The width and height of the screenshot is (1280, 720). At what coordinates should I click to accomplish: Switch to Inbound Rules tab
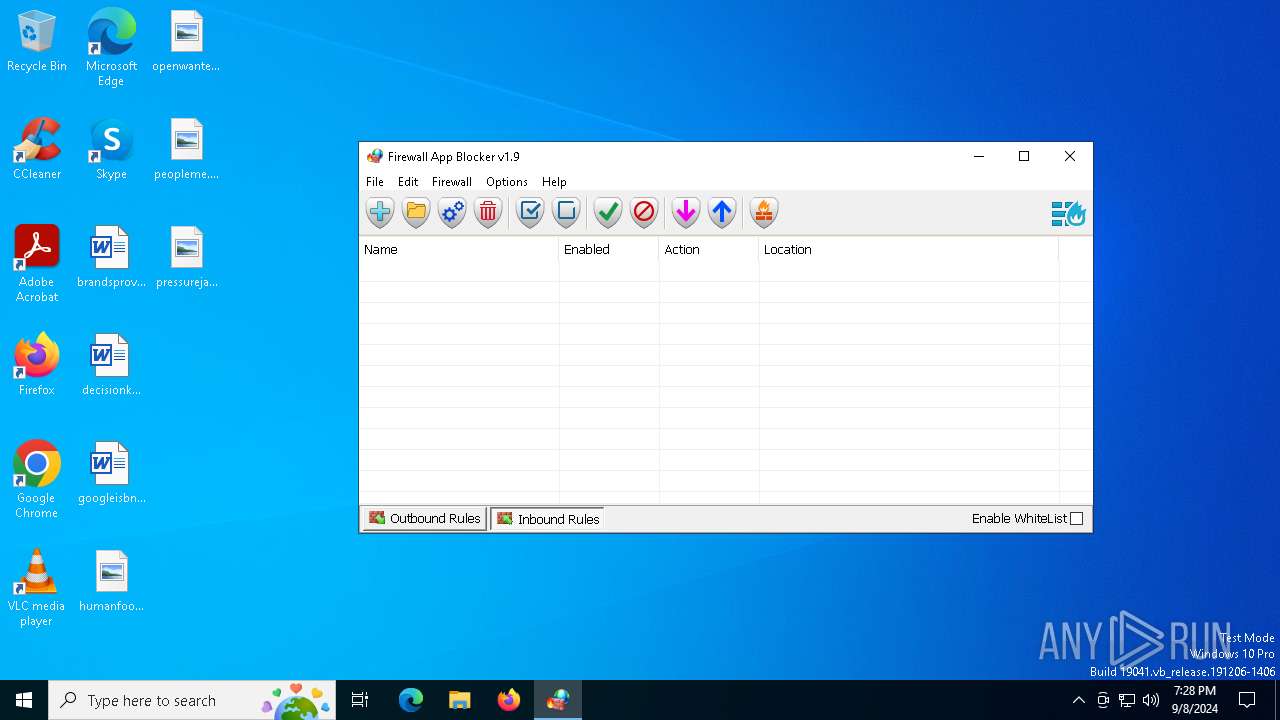pos(547,519)
